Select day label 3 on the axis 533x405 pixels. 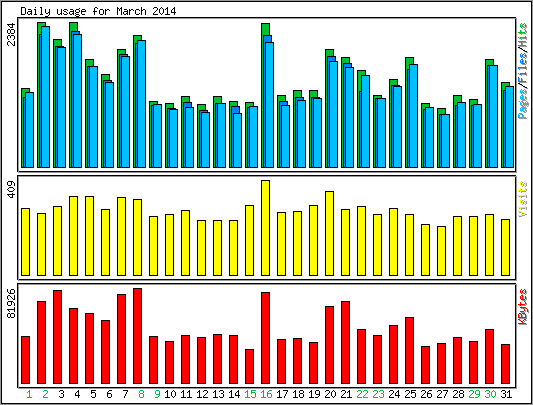click(61, 394)
